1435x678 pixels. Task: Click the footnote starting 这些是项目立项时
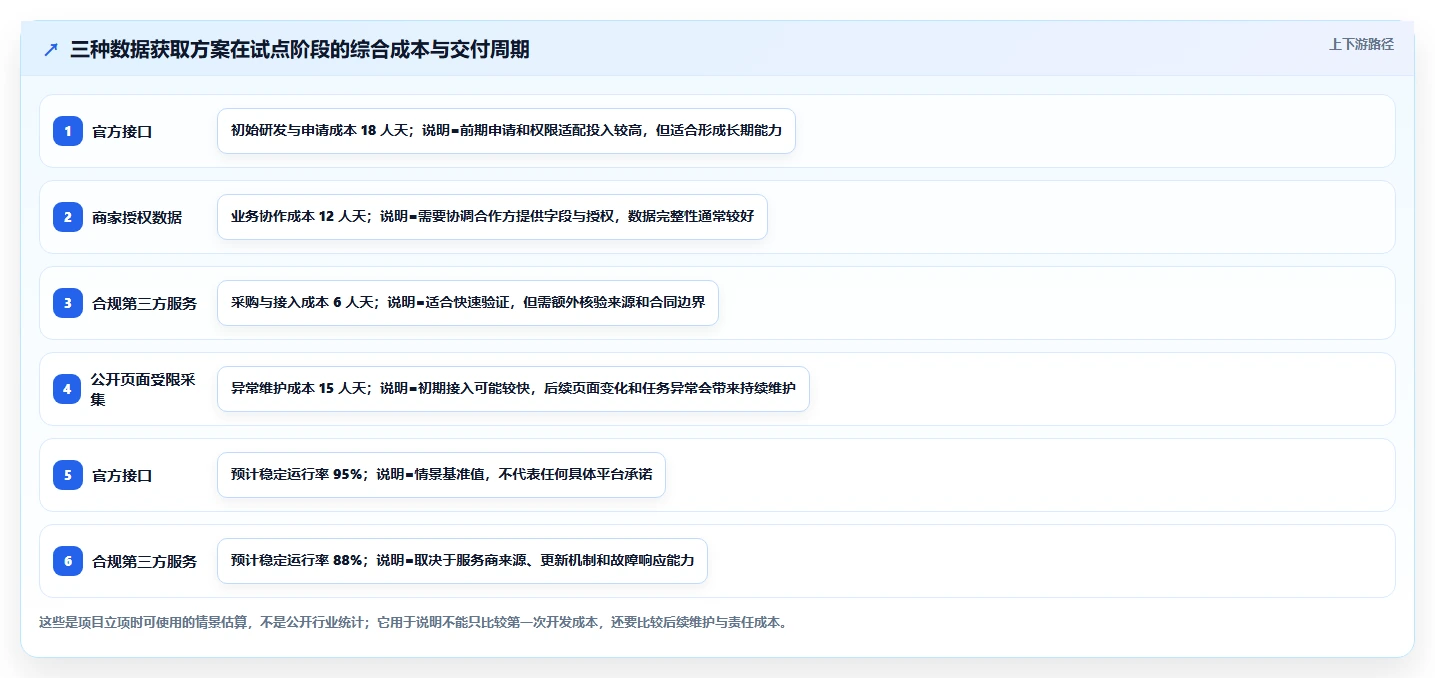[413, 622]
